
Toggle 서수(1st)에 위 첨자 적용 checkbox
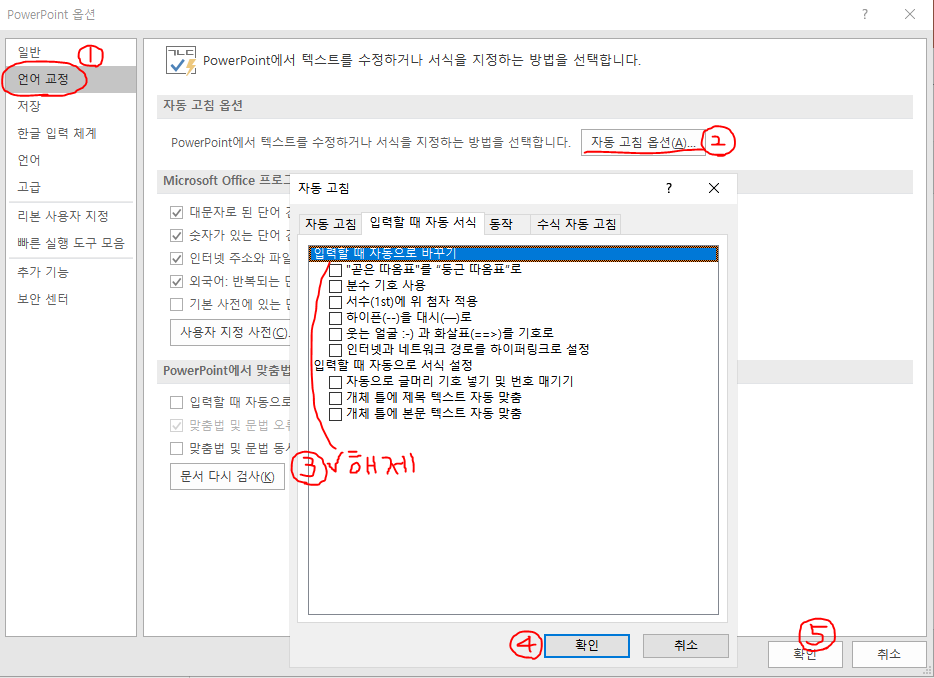coord(336,302)
